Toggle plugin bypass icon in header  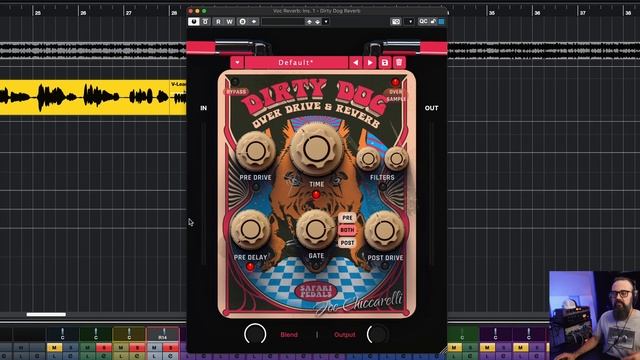coord(205,22)
